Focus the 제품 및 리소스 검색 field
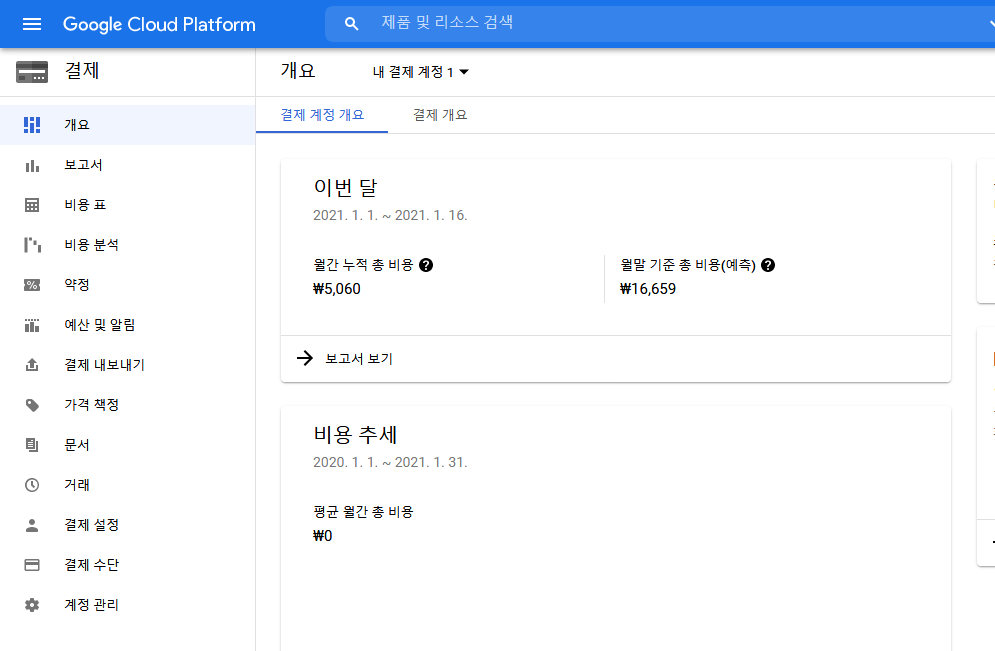 (660, 22)
